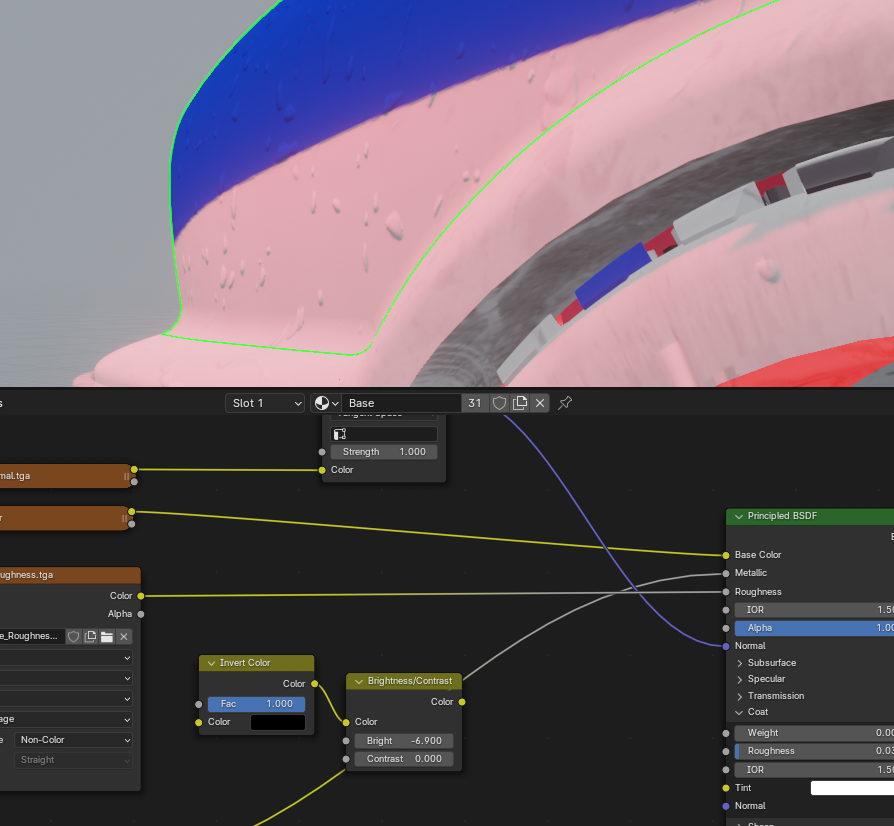Toggle fake user shield for Roughness image
Image resolution: width=894 pixels, height=826 pixels.
(x=74, y=636)
